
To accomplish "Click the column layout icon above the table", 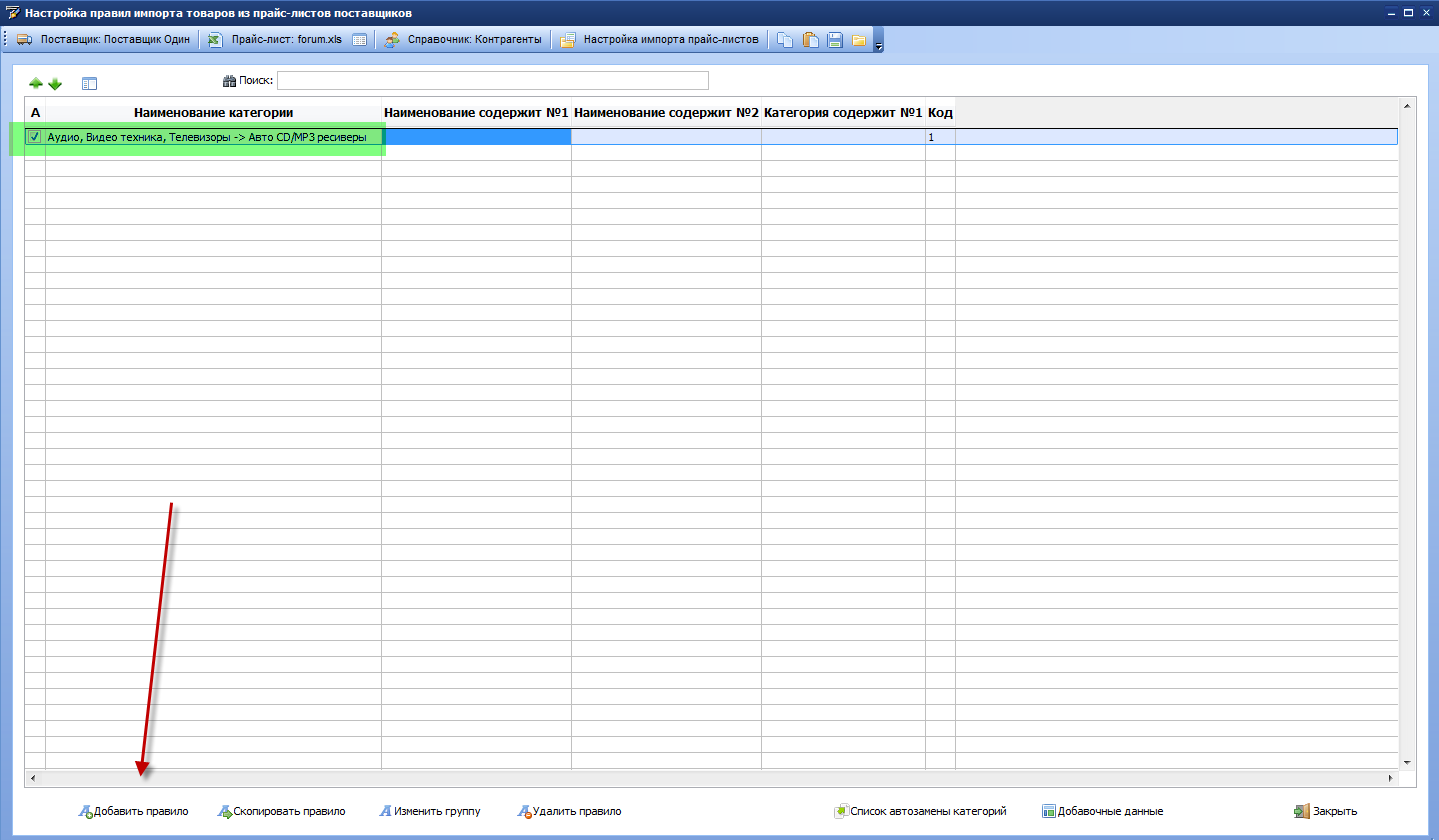I will tap(89, 84).
